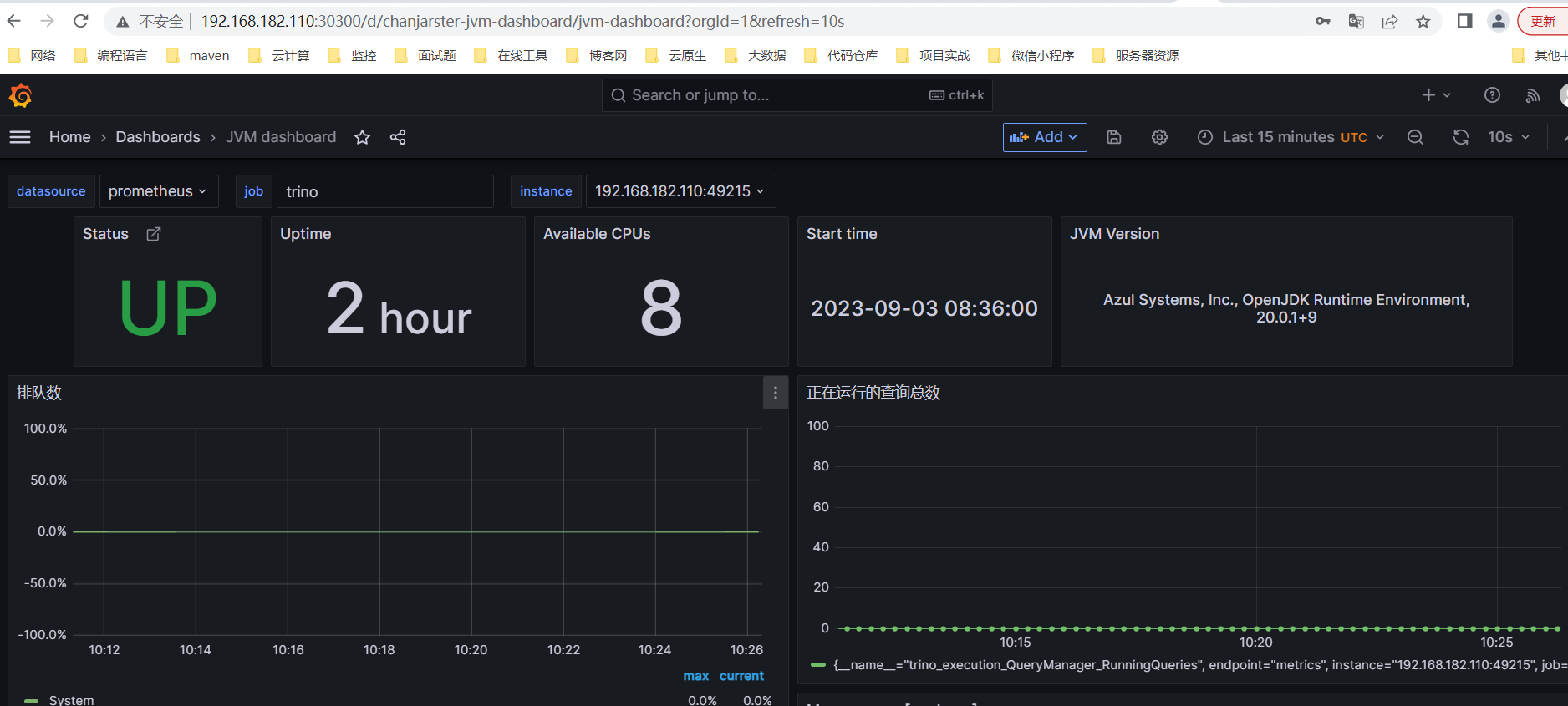The image size is (1568, 706).
Task: Refresh the dashboard now
Action: pyautogui.click(x=1461, y=137)
